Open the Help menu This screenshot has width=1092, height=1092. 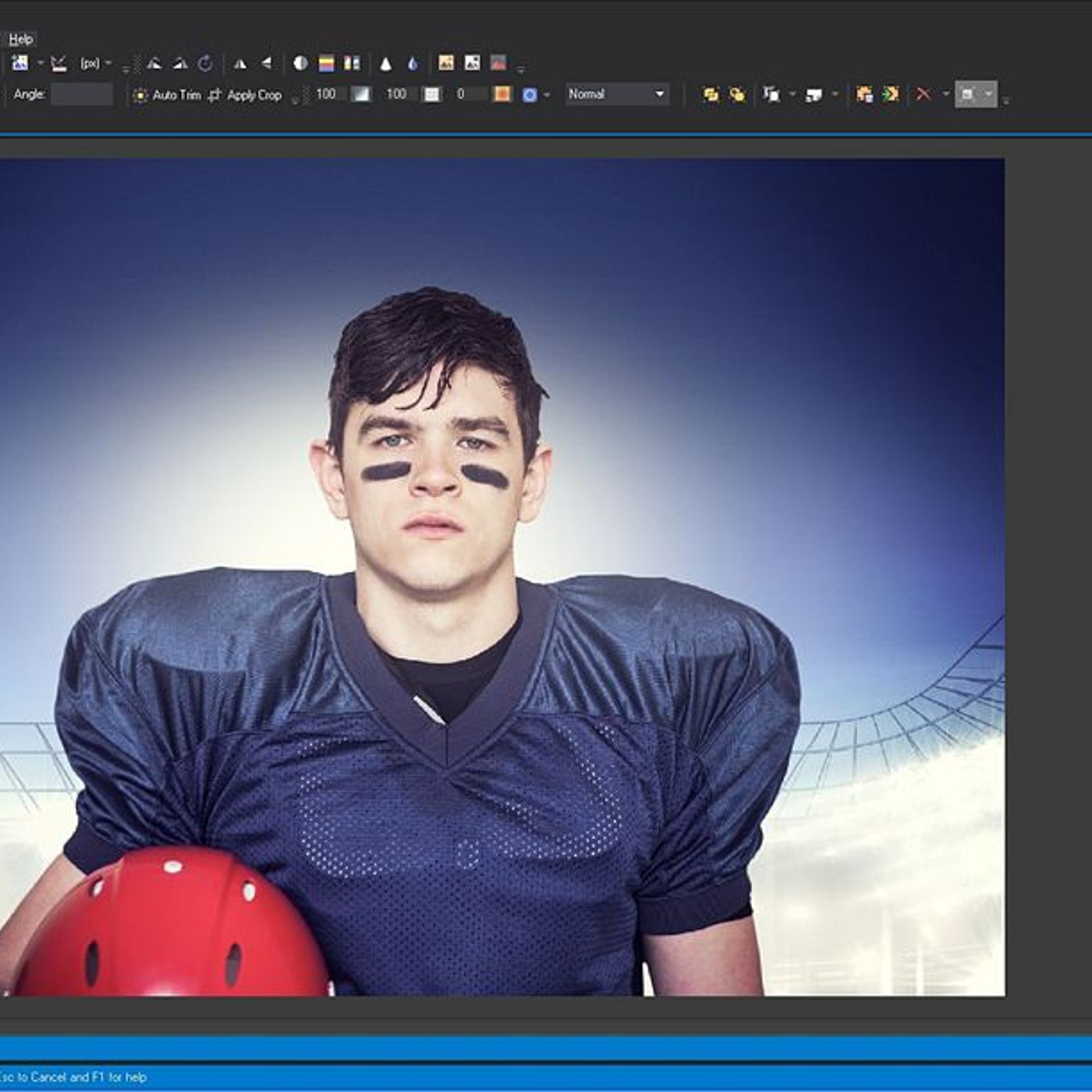pyautogui.click(x=20, y=39)
